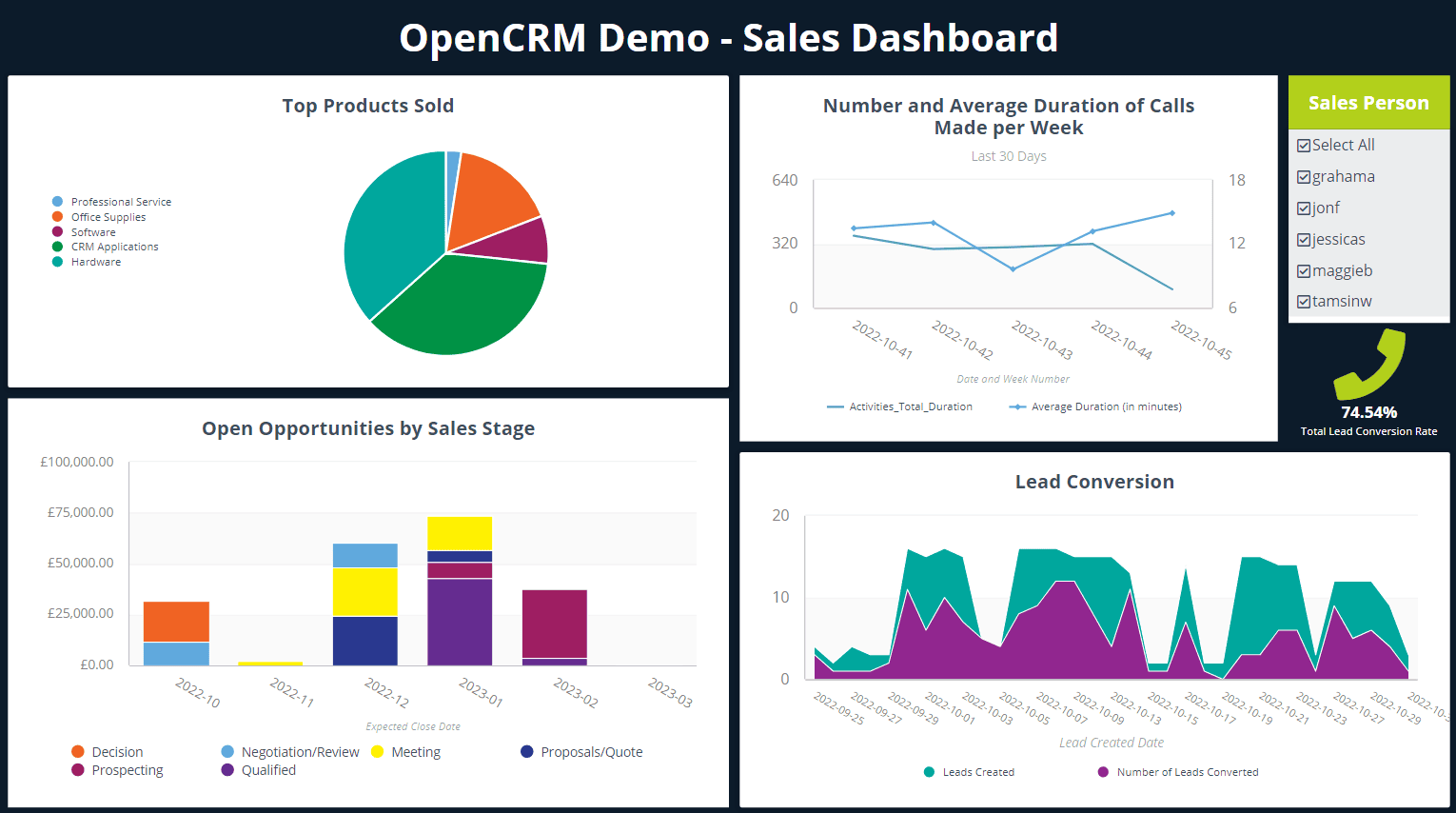Screen dimensions: 1456x813
Task: Toggle the Select All checkbox
Action: point(1304,145)
